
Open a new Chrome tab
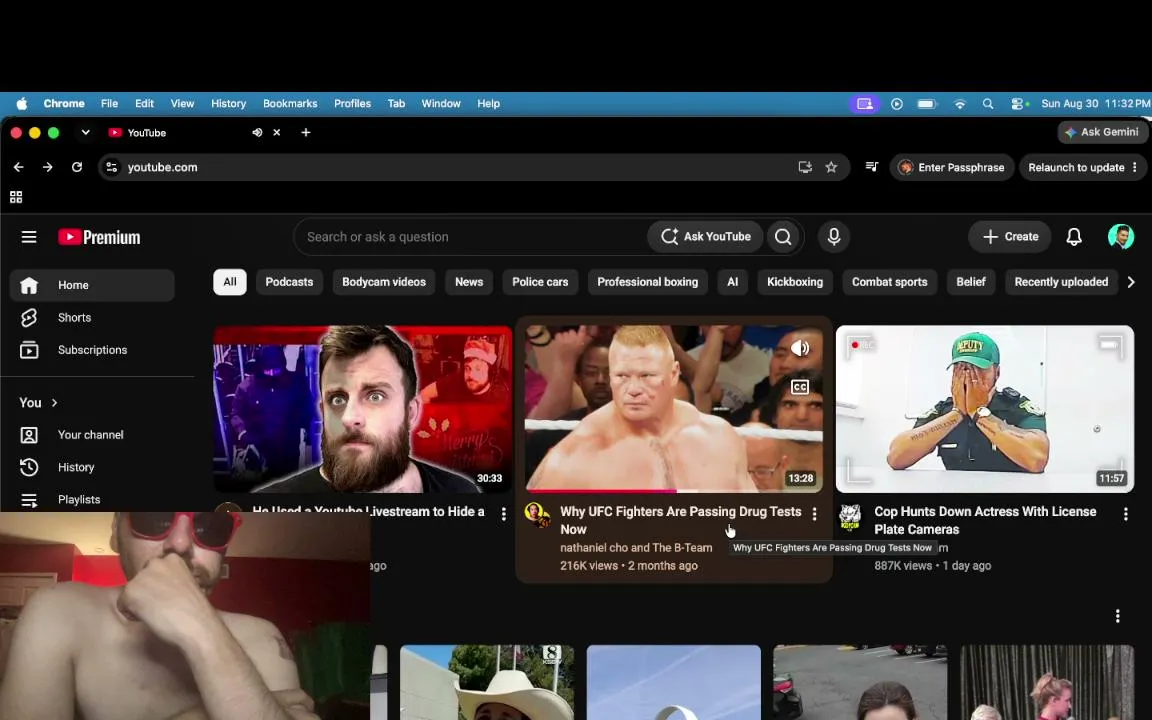(306, 132)
